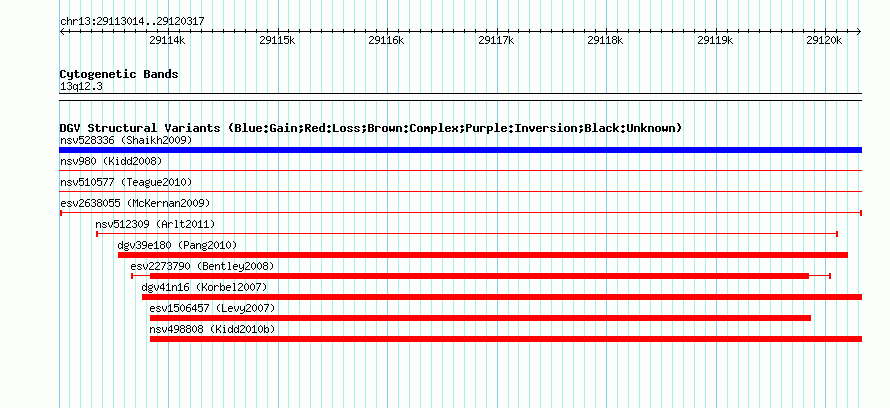This screenshot has height=408, width=890.
Task: Click the 29115k ruler tick label
Action: click(277, 40)
